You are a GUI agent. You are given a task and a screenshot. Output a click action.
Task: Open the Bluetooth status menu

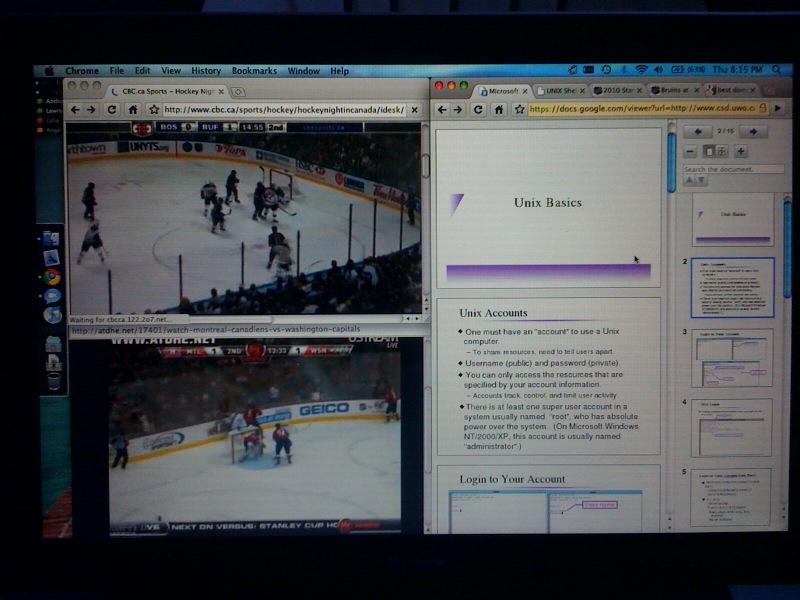623,70
